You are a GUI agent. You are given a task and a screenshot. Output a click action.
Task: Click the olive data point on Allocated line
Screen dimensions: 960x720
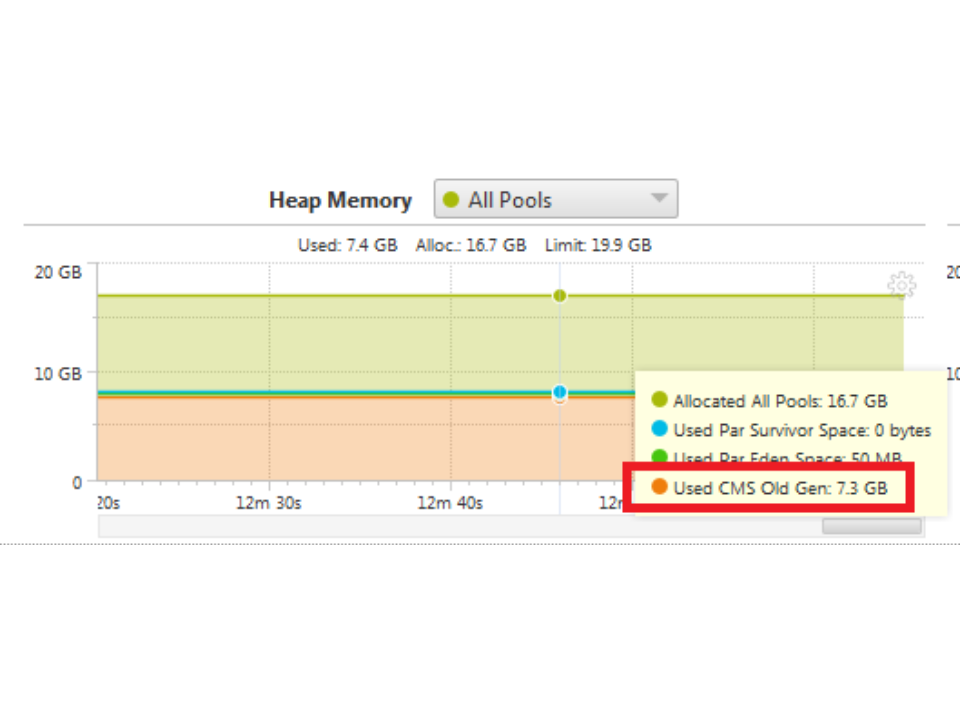coord(560,295)
